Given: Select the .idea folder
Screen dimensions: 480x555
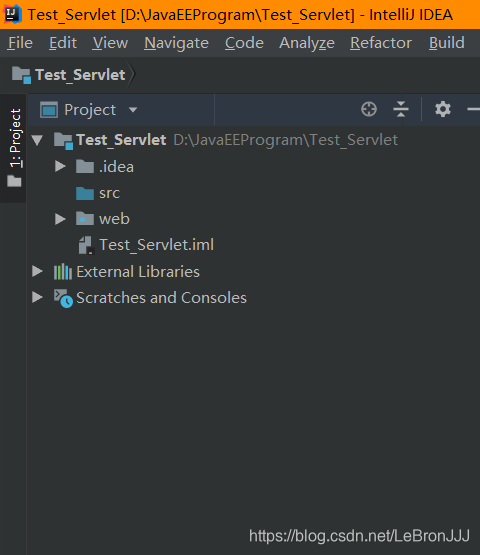Looking at the screenshot, I should click(x=116, y=166).
